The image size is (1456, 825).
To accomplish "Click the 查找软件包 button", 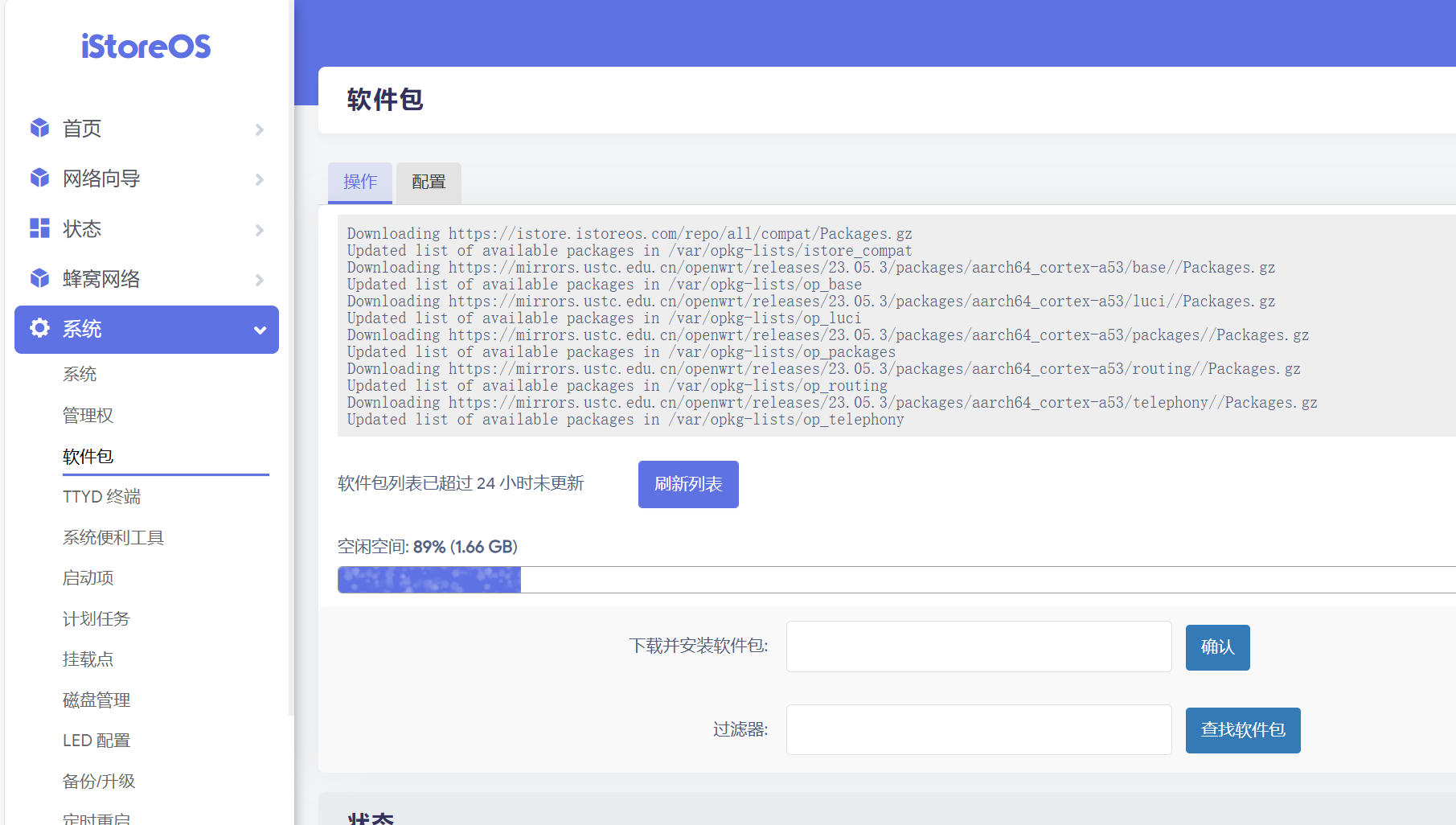I will [x=1242, y=730].
